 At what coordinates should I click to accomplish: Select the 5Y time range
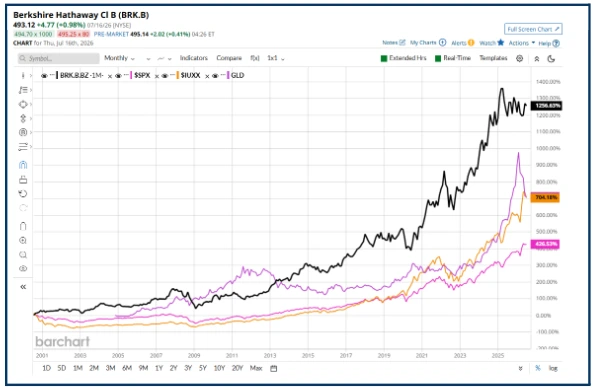(x=203, y=368)
